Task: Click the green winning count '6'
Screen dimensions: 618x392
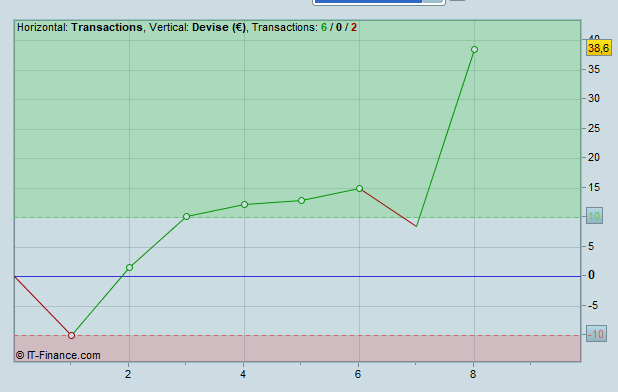Action: (x=324, y=28)
